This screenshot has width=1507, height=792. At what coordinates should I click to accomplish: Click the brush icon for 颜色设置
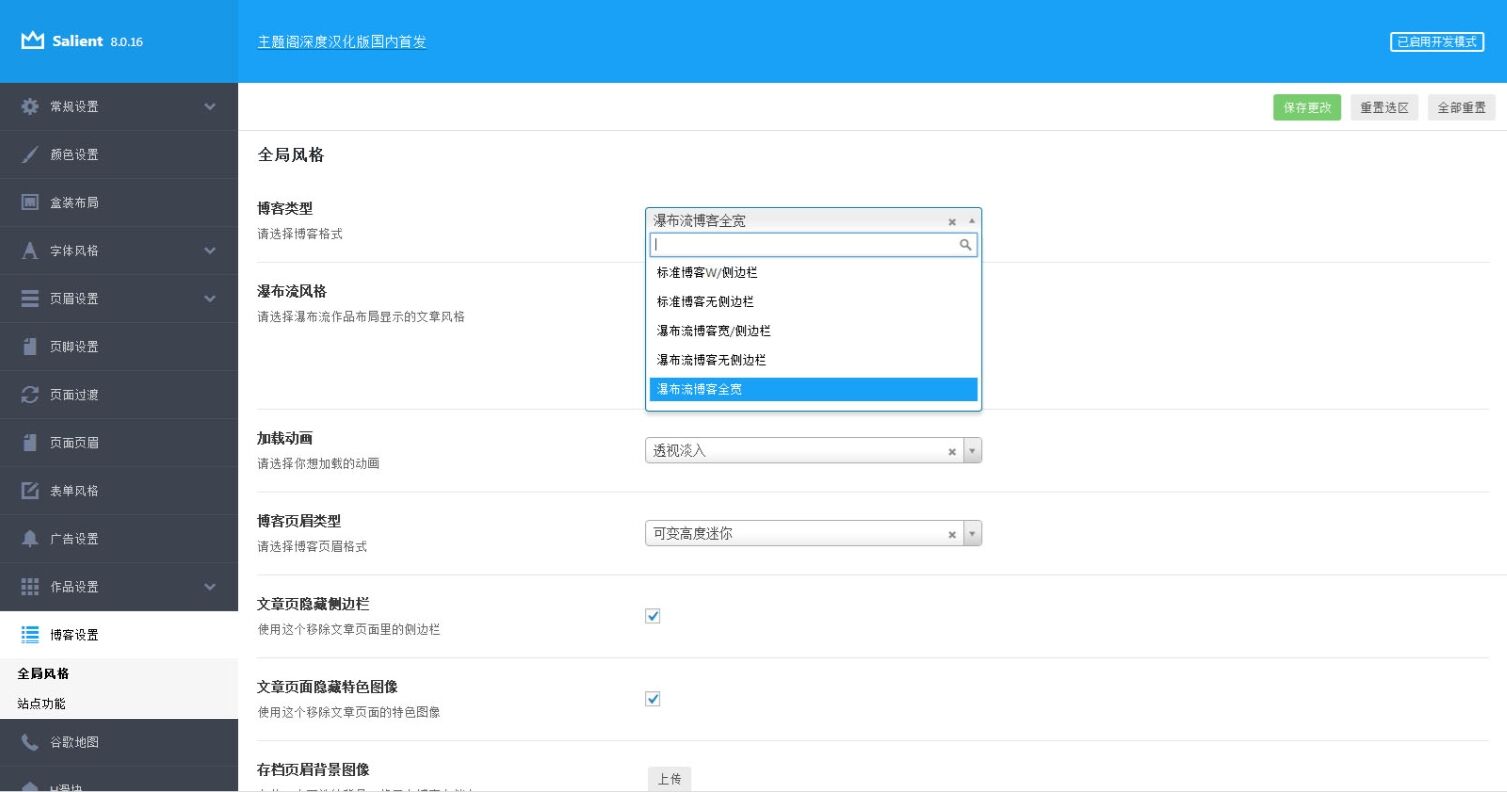[x=30, y=155]
